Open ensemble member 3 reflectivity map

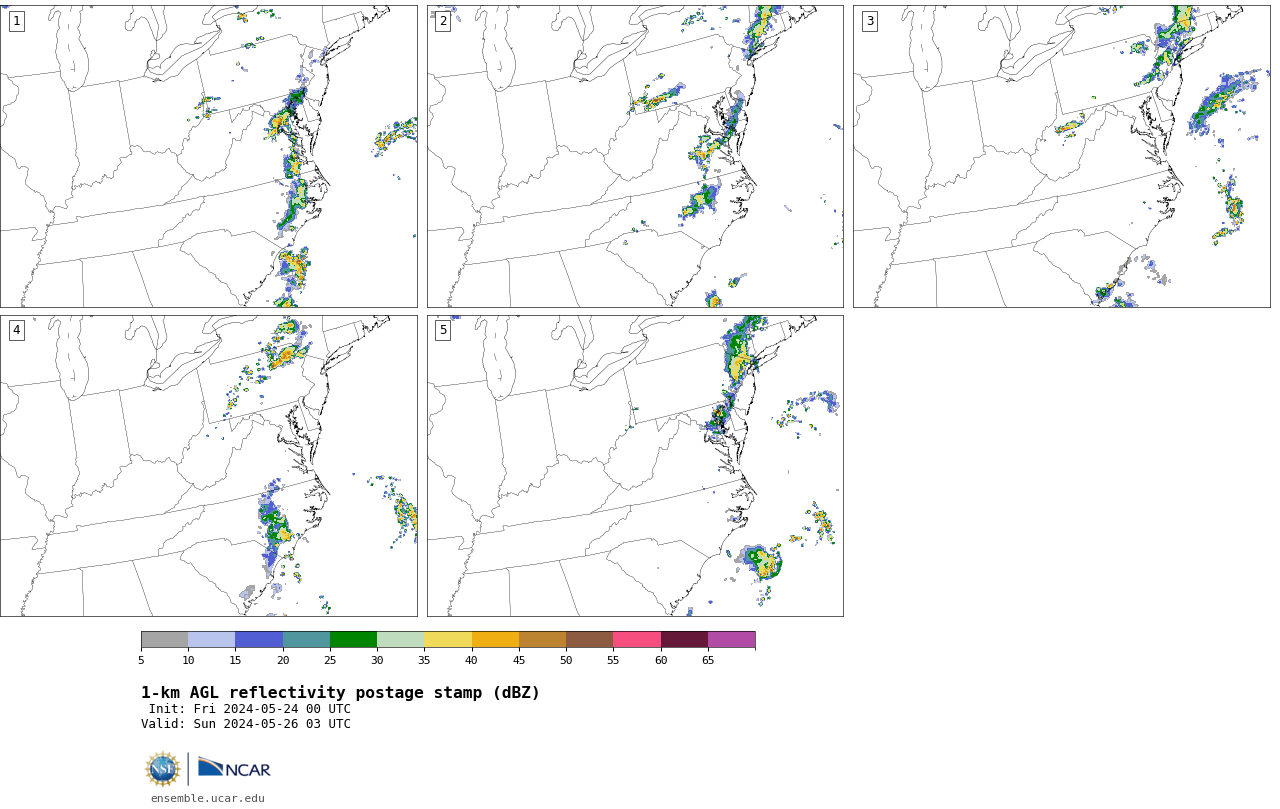click(x=1061, y=156)
